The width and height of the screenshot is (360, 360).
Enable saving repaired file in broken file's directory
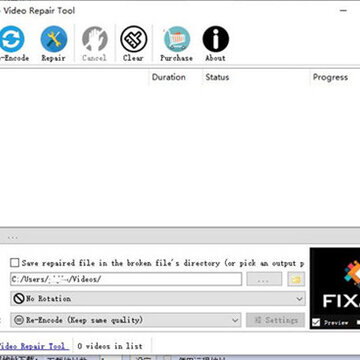[15, 263]
